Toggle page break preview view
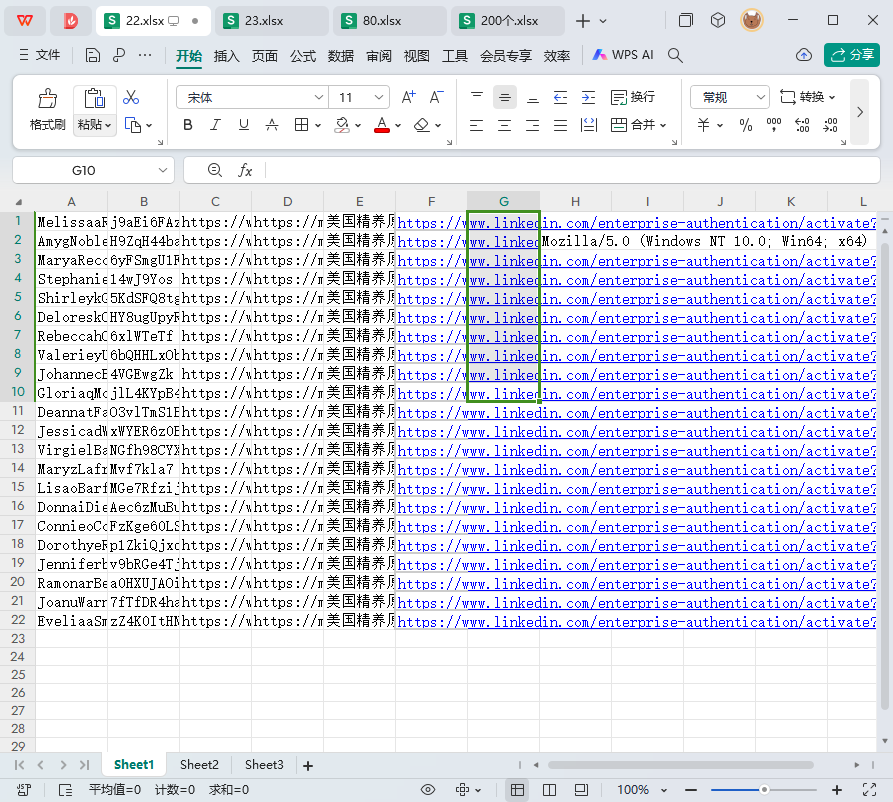This screenshot has height=802, width=893. pyautogui.click(x=550, y=790)
